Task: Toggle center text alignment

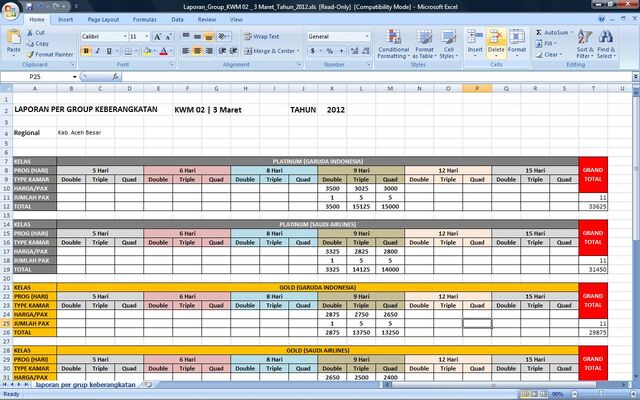Action: pos(197,51)
